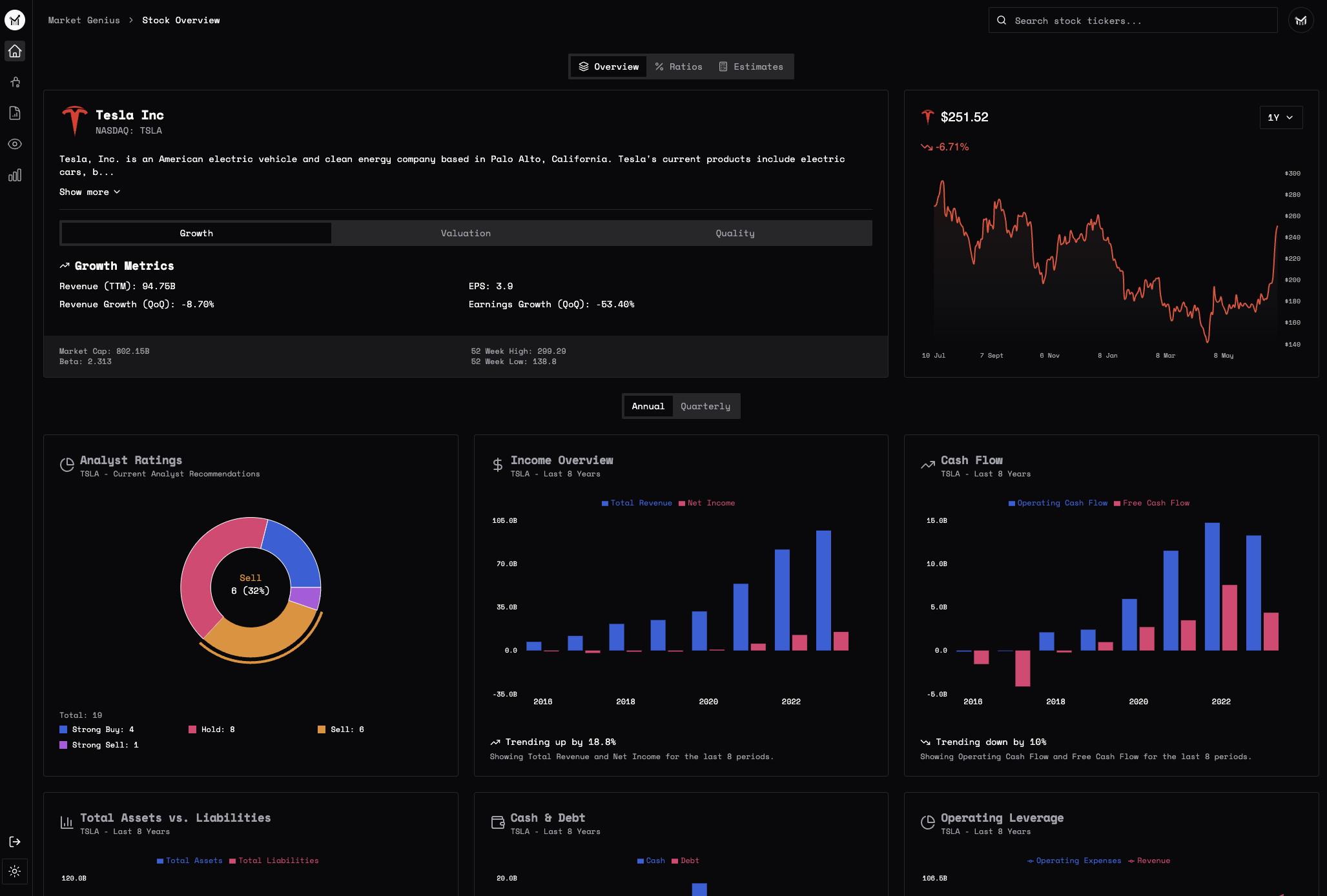1327x896 pixels.
Task: Select the Annual period toggle
Action: 648,406
